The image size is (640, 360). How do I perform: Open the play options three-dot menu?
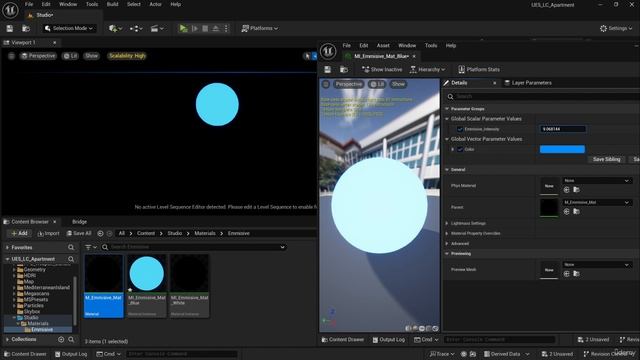(226, 28)
